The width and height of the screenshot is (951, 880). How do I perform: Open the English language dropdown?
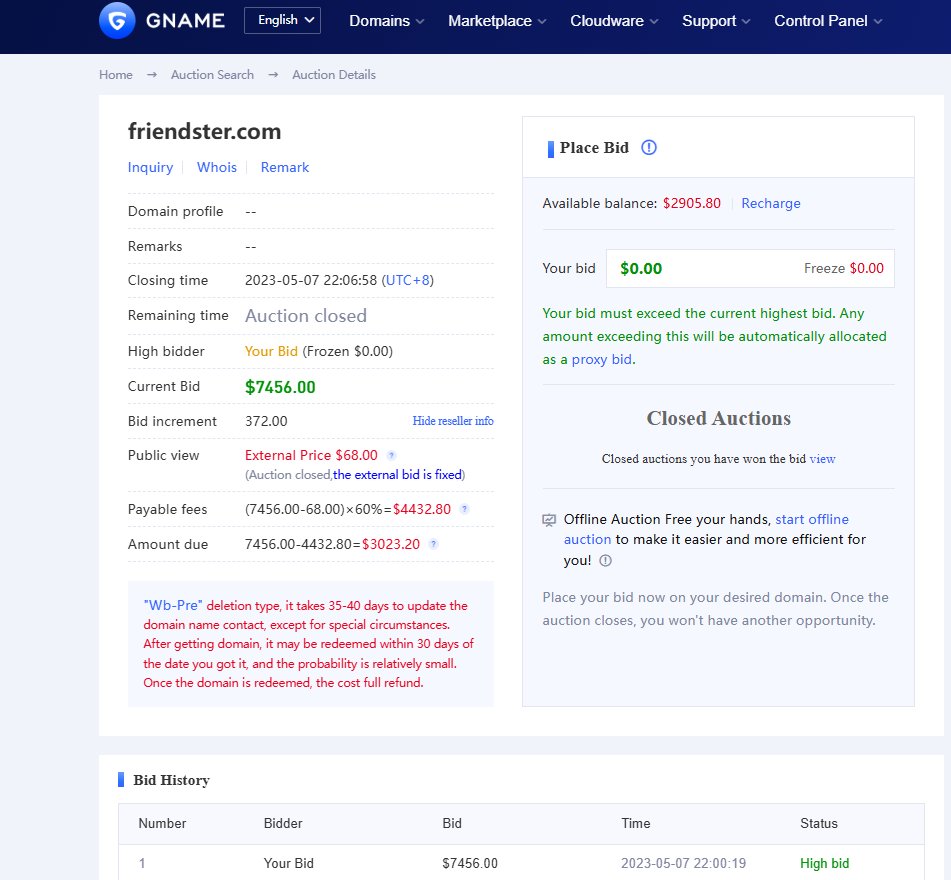coord(282,21)
